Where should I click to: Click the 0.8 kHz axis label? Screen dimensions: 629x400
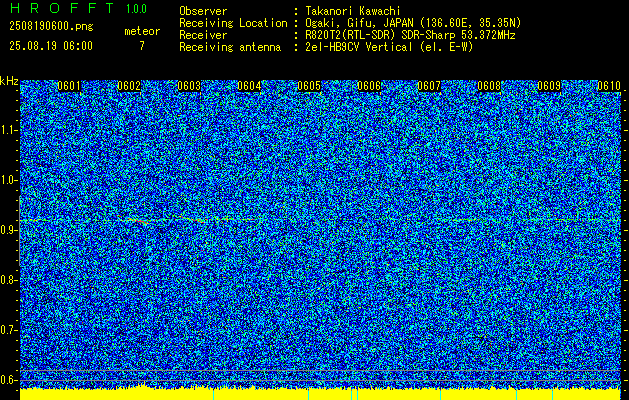coord(8,280)
